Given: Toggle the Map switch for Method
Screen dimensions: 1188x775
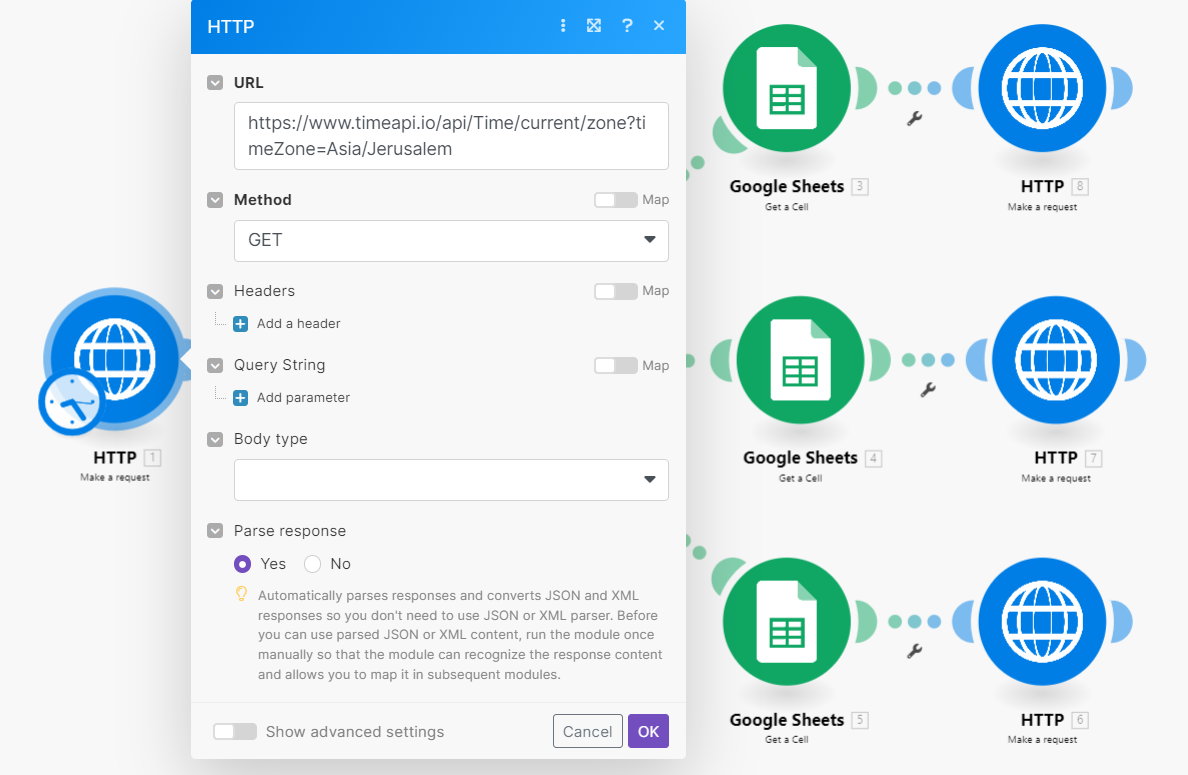Looking at the screenshot, I should (615, 200).
